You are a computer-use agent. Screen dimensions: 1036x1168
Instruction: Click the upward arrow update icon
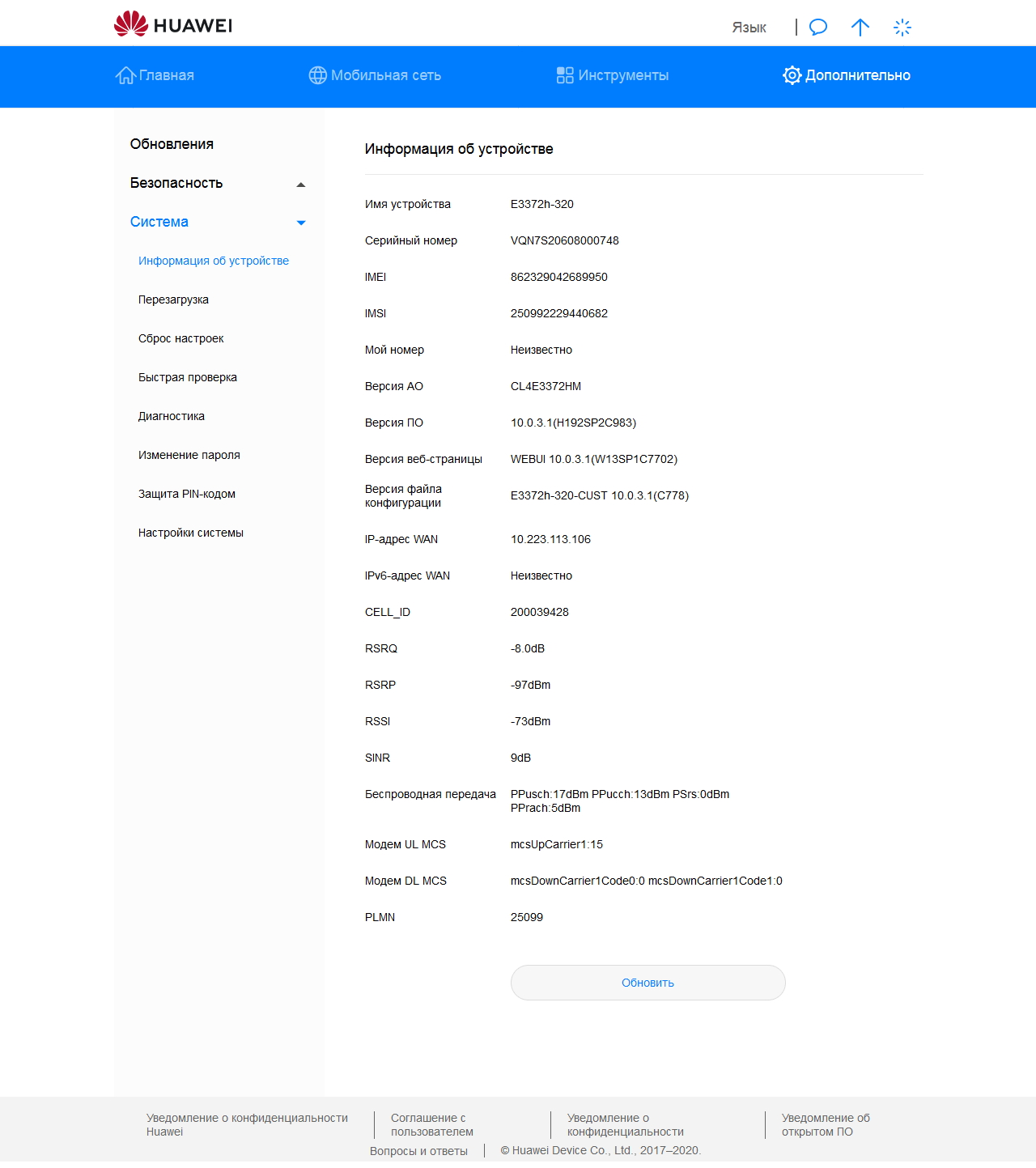pos(860,28)
